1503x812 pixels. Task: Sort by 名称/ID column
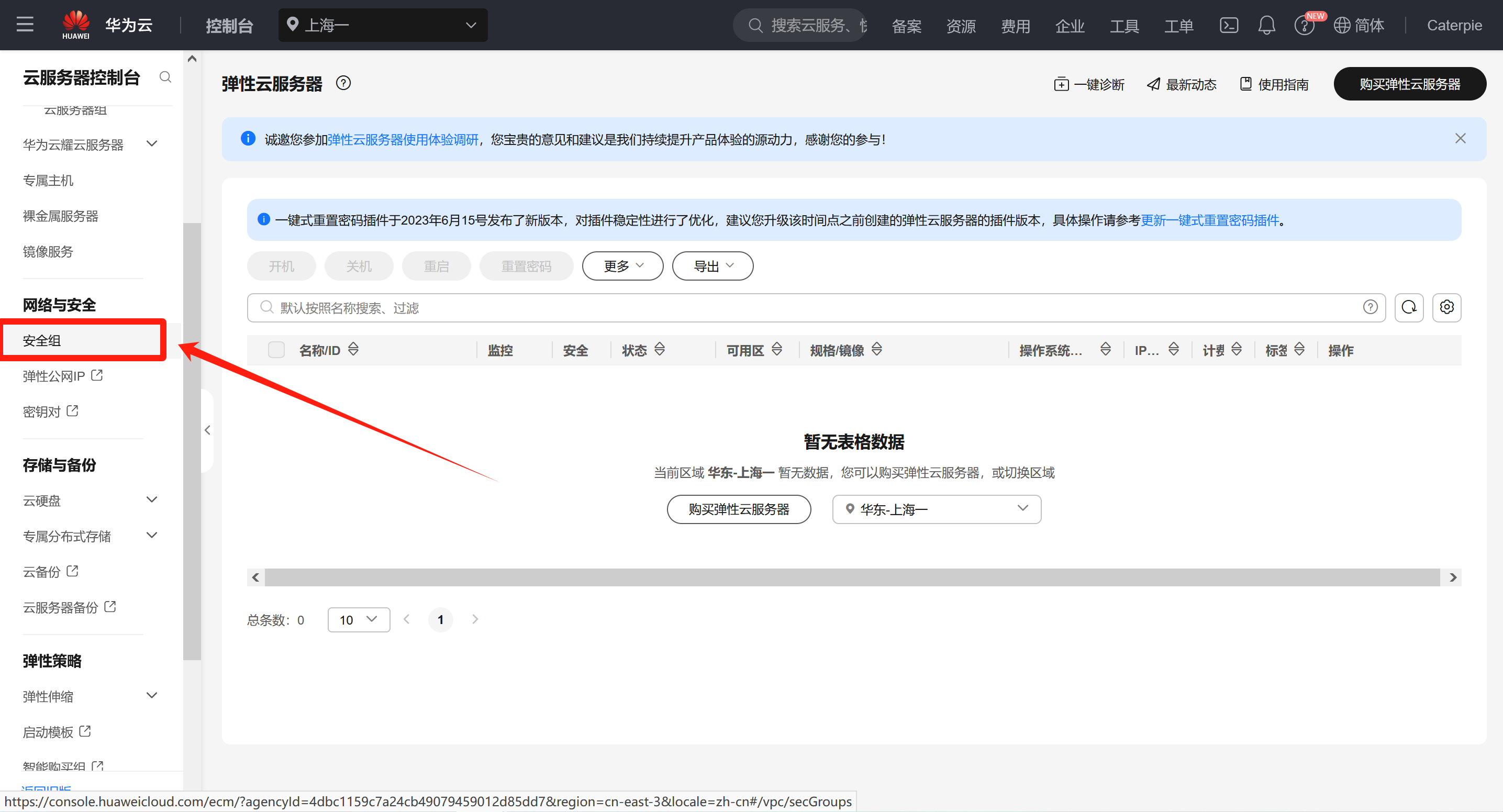353,349
